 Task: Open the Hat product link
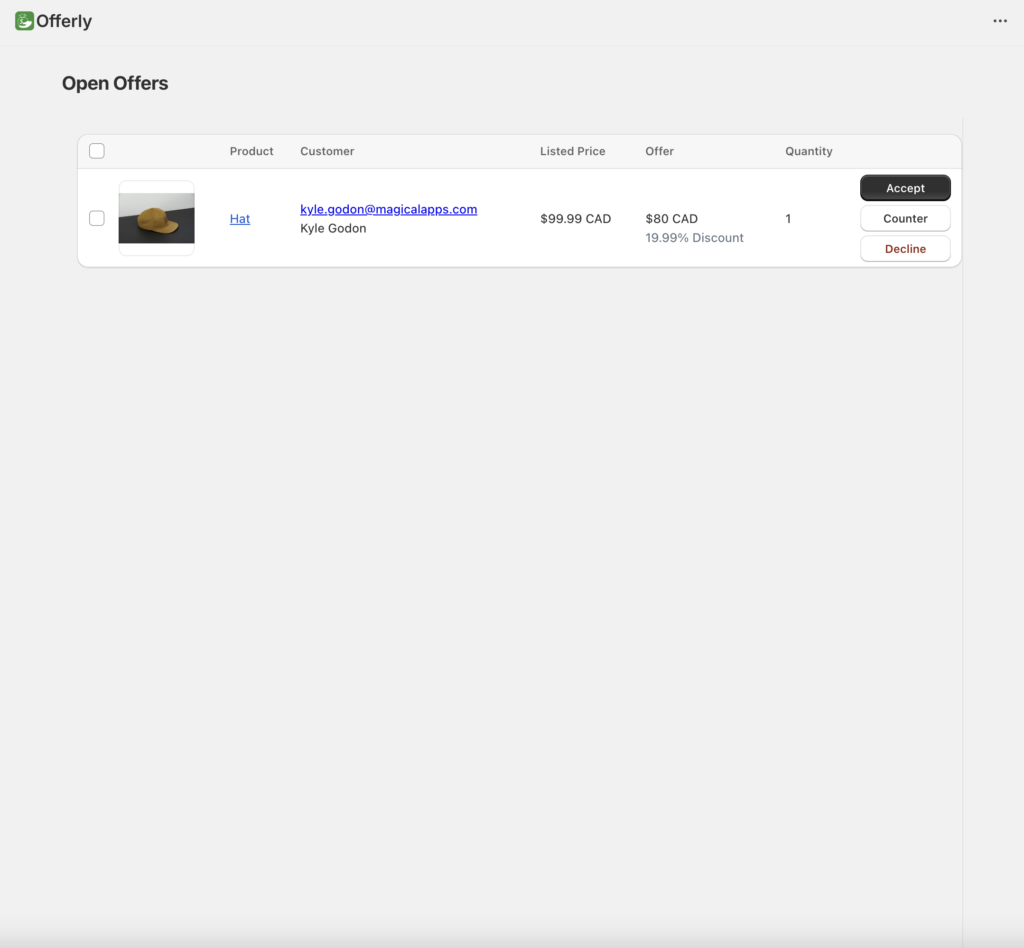240,219
